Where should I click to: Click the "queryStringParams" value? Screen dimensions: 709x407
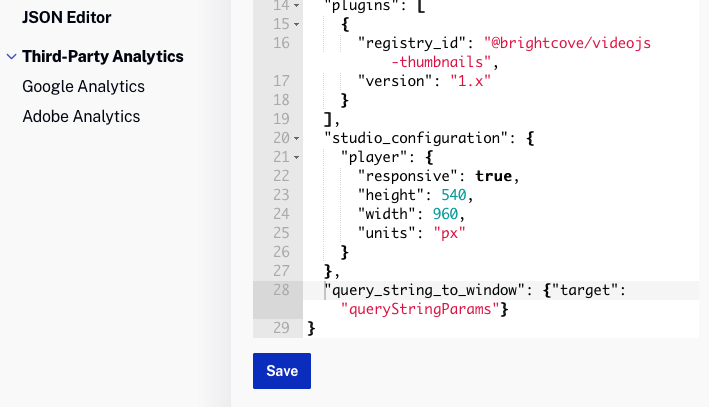point(420,309)
